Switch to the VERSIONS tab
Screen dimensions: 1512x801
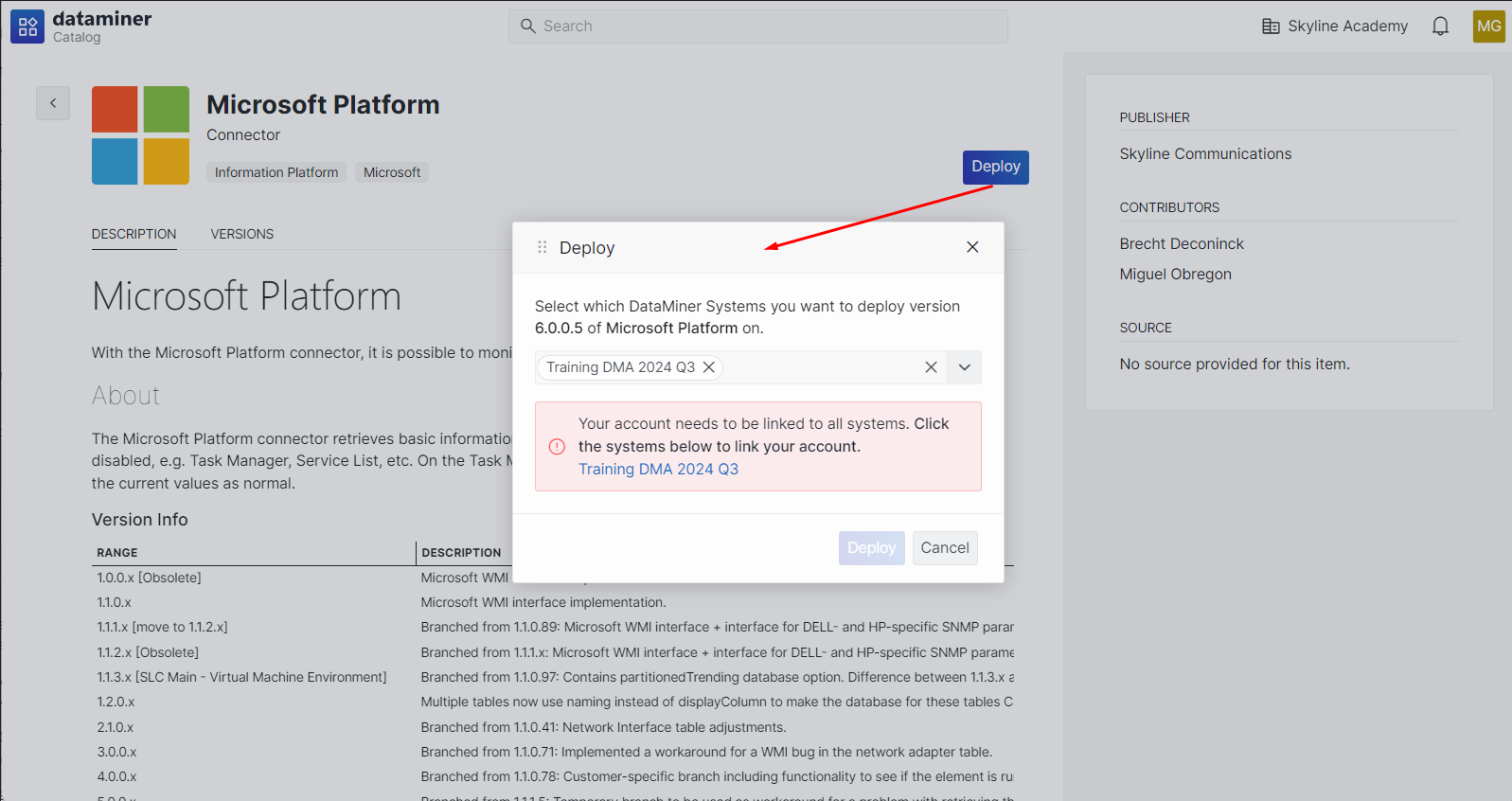tap(242, 234)
